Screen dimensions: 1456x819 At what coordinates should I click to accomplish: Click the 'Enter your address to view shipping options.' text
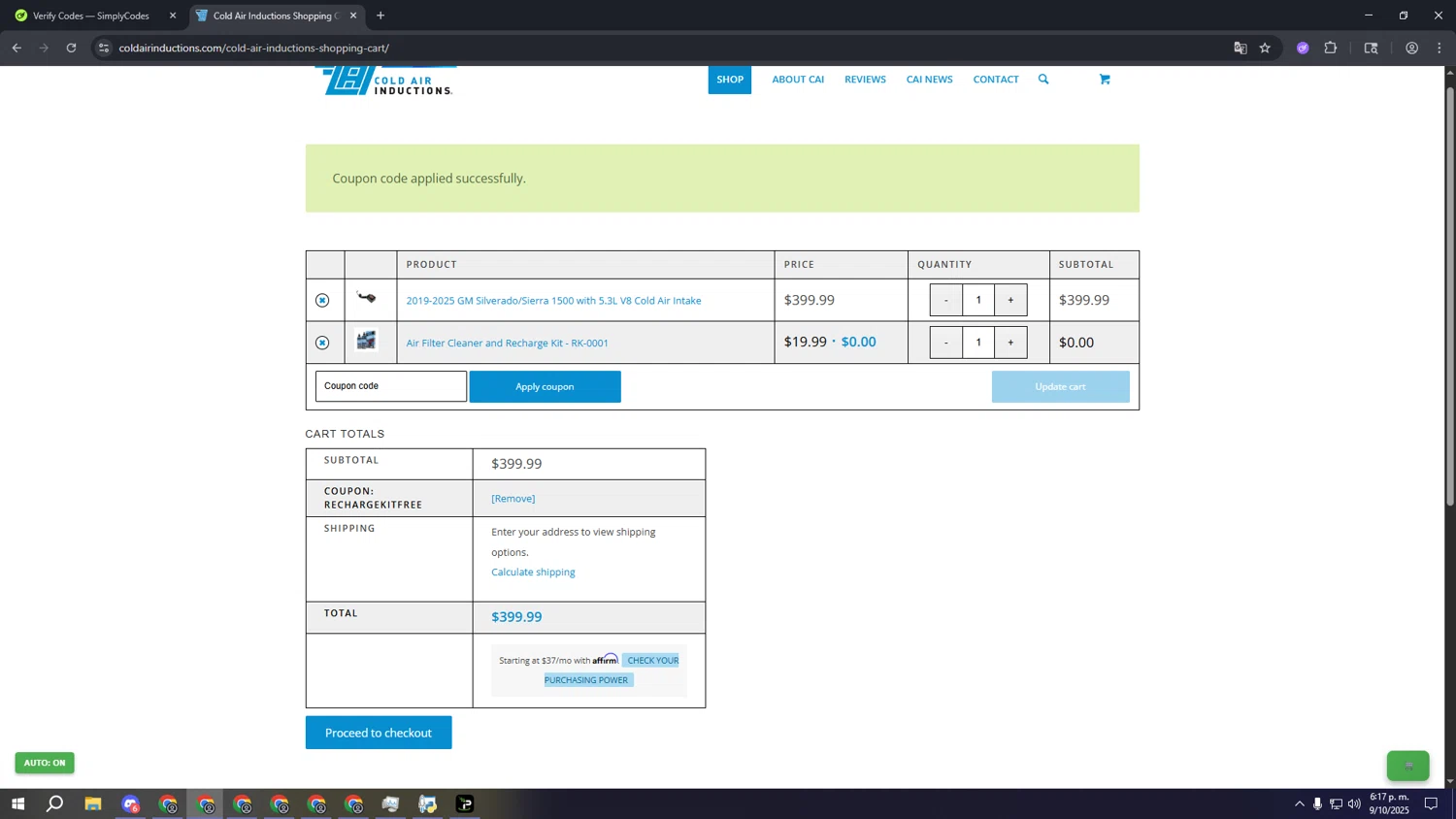(x=574, y=542)
